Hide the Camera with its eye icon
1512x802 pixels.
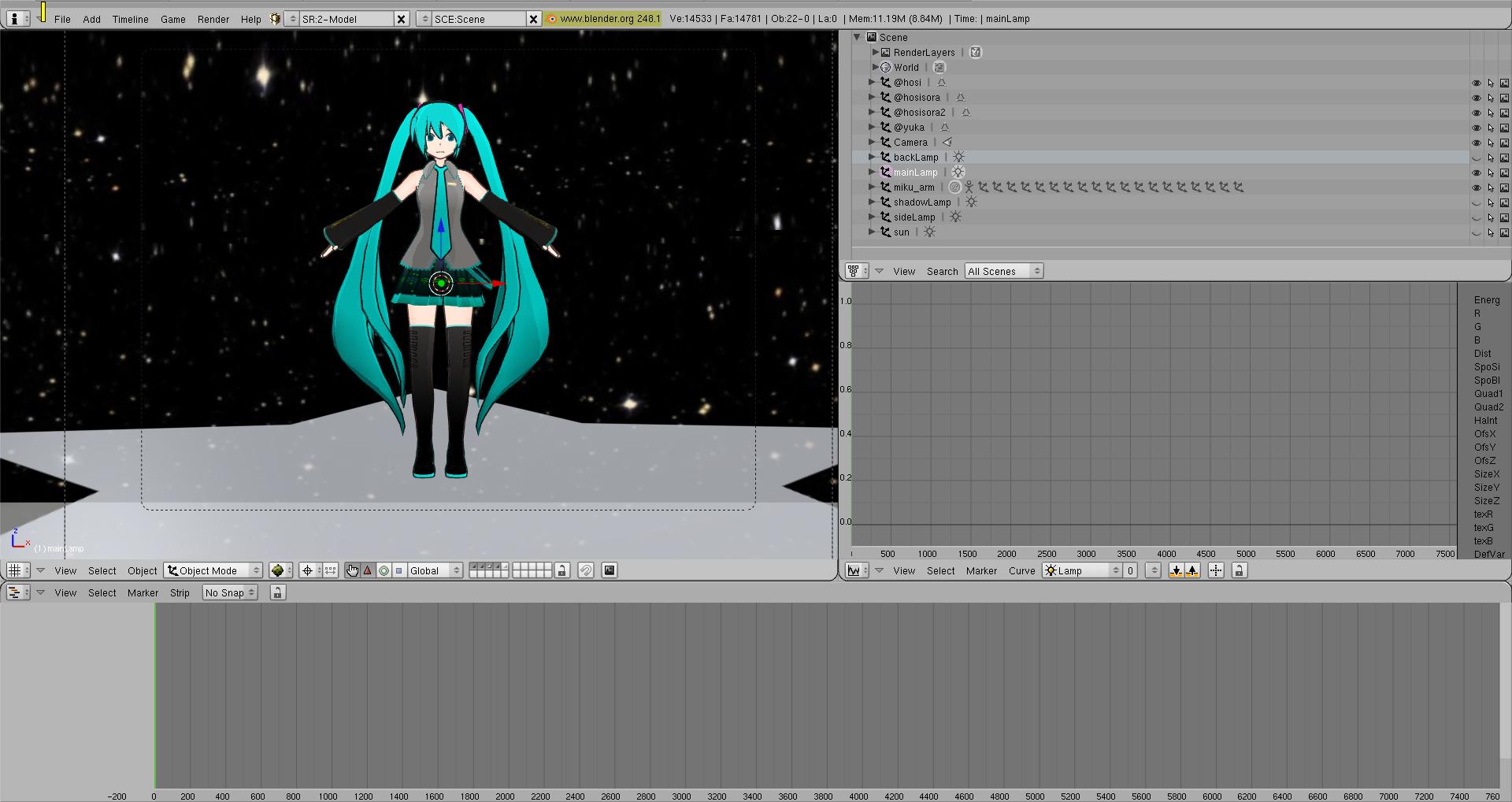pos(1477,143)
